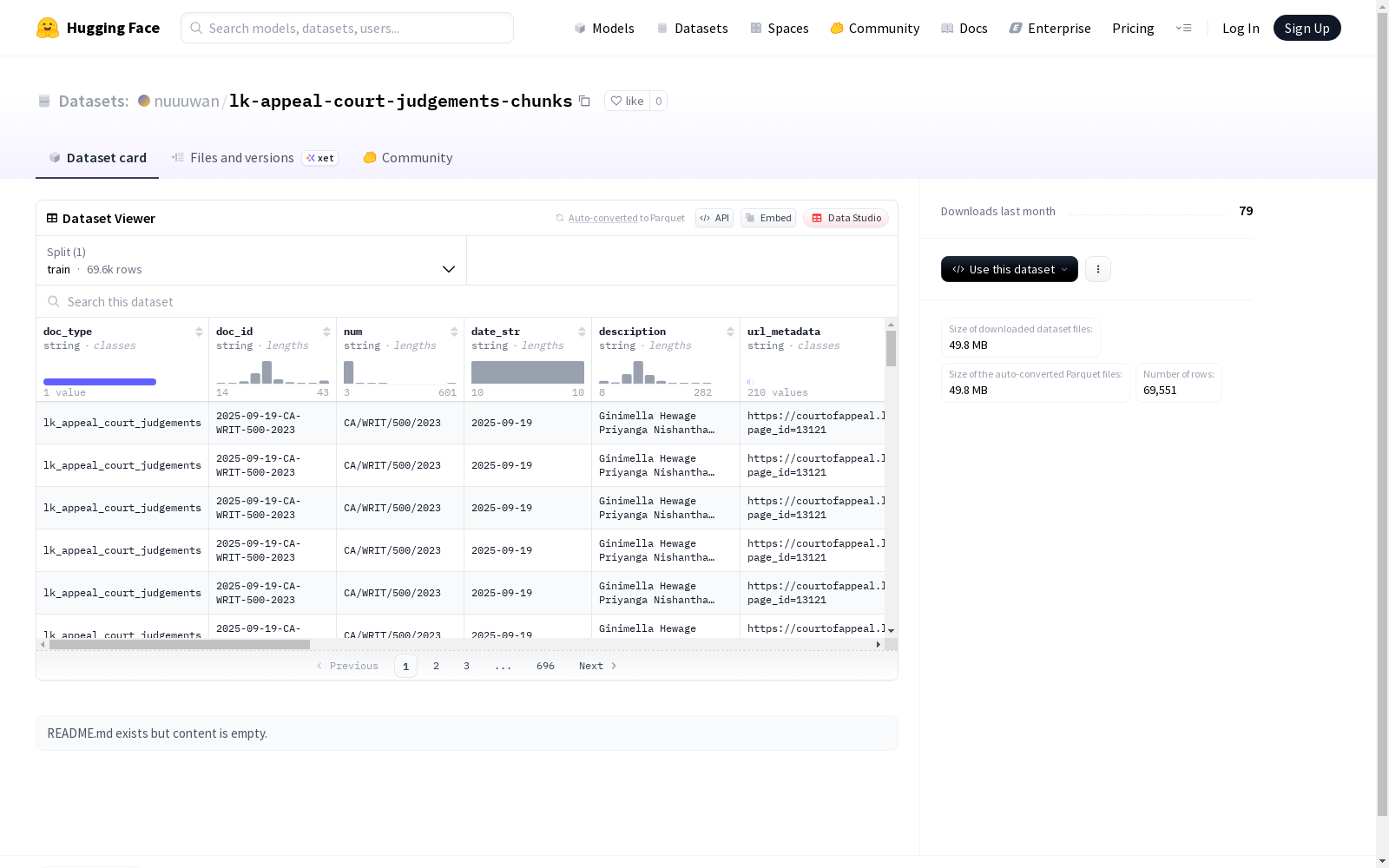Click the horizontal table scrollbar thumb
Image resolution: width=1389 pixels, height=868 pixels.
(x=180, y=645)
